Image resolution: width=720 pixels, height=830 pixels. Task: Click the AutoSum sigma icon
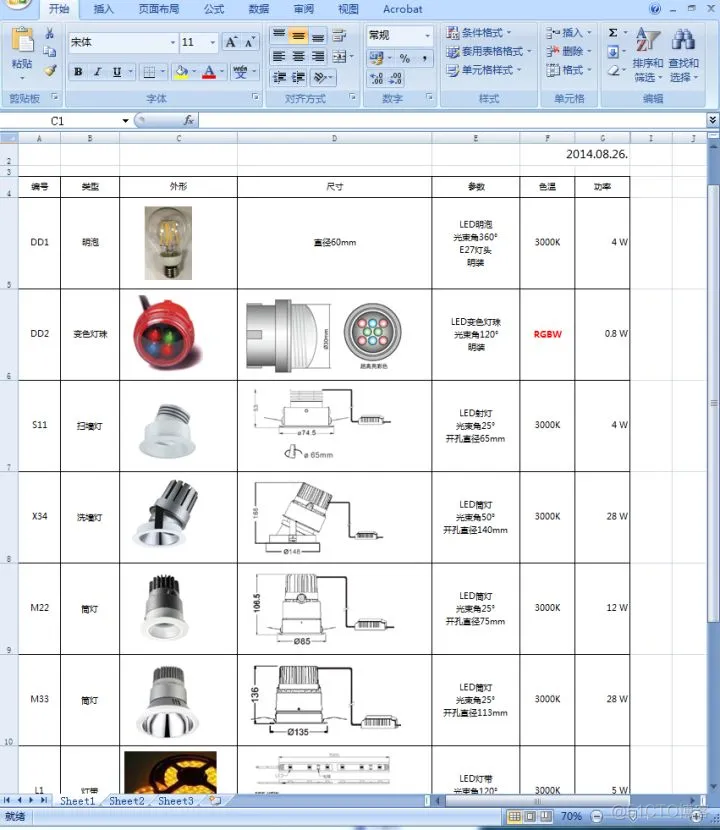(613, 33)
